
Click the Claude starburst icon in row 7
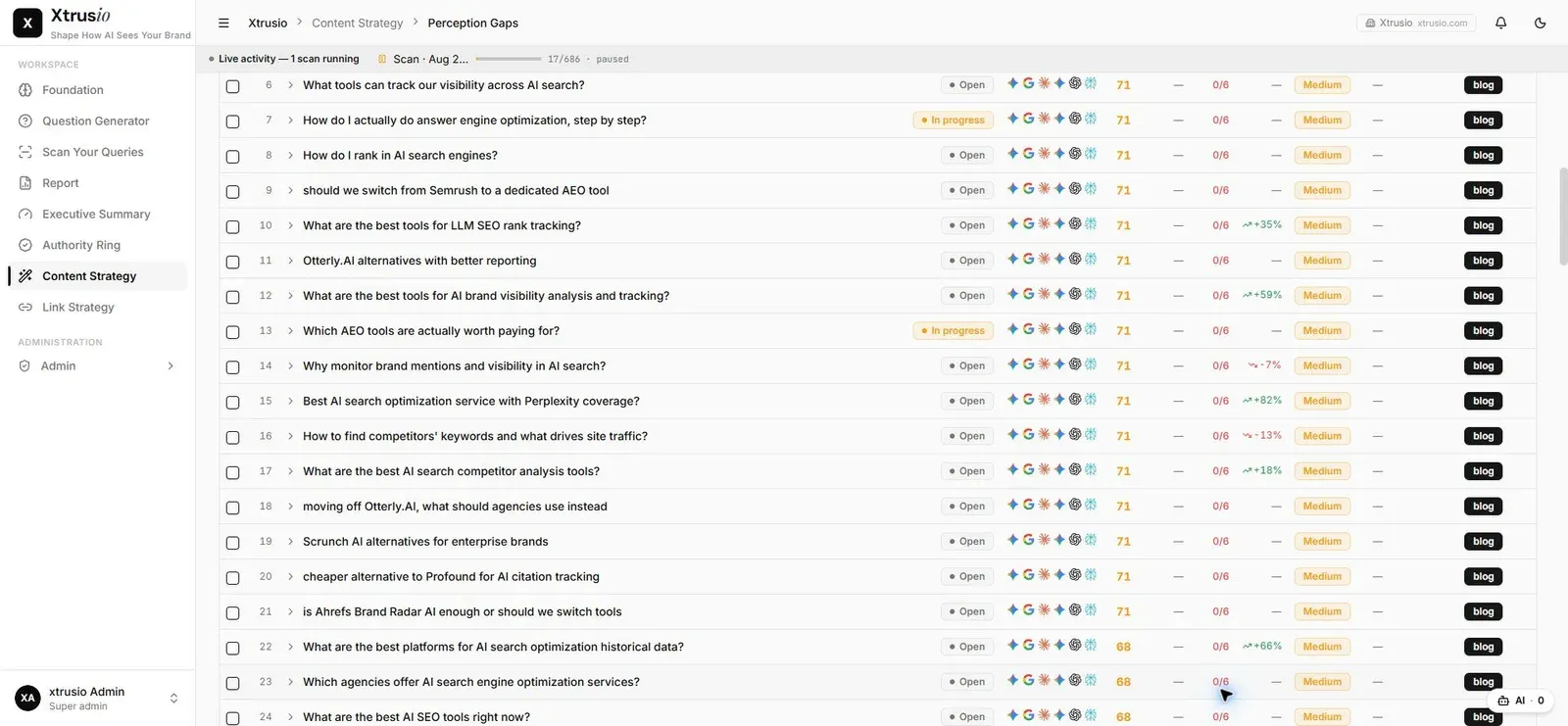pos(1044,119)
